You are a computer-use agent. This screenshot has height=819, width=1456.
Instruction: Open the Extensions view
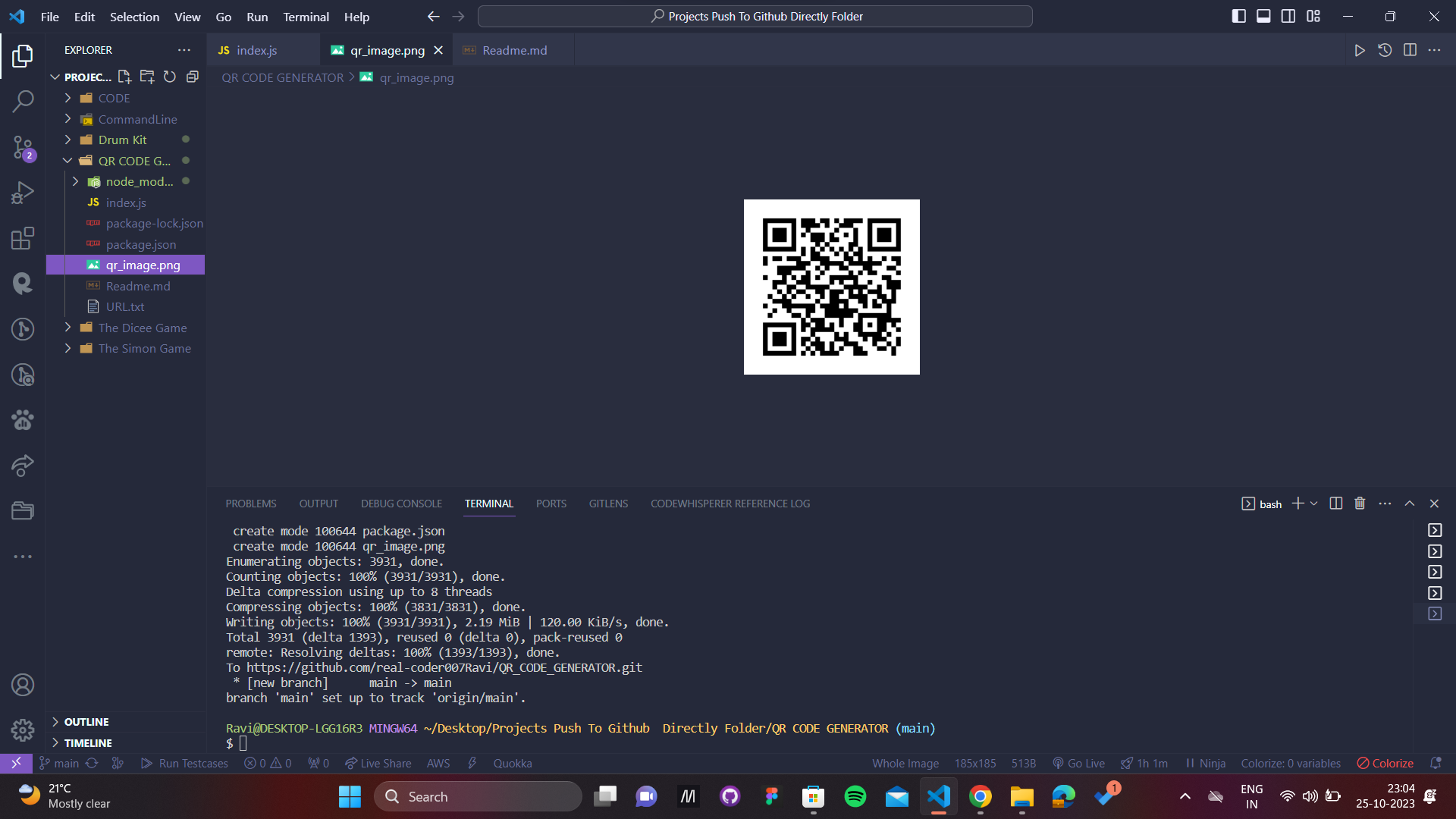23,238
